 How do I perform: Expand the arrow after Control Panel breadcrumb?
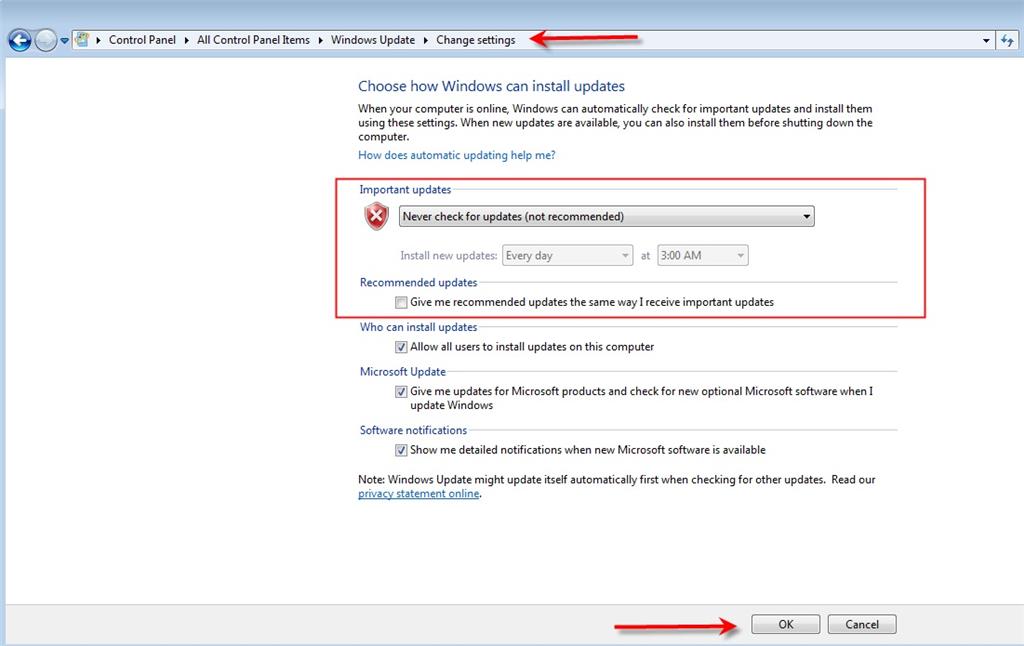point(186,40)
